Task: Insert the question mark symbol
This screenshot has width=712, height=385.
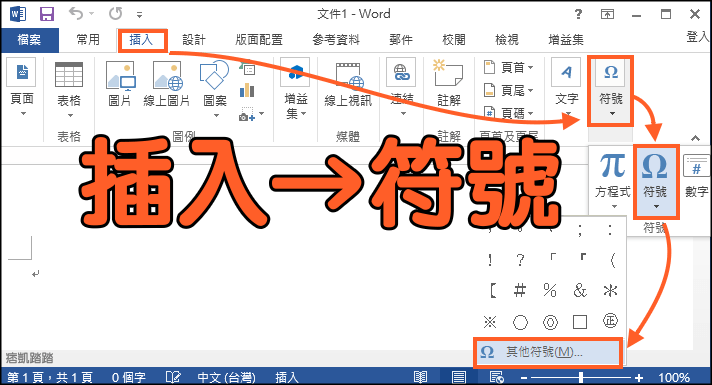Action: [x=520, y=260]
